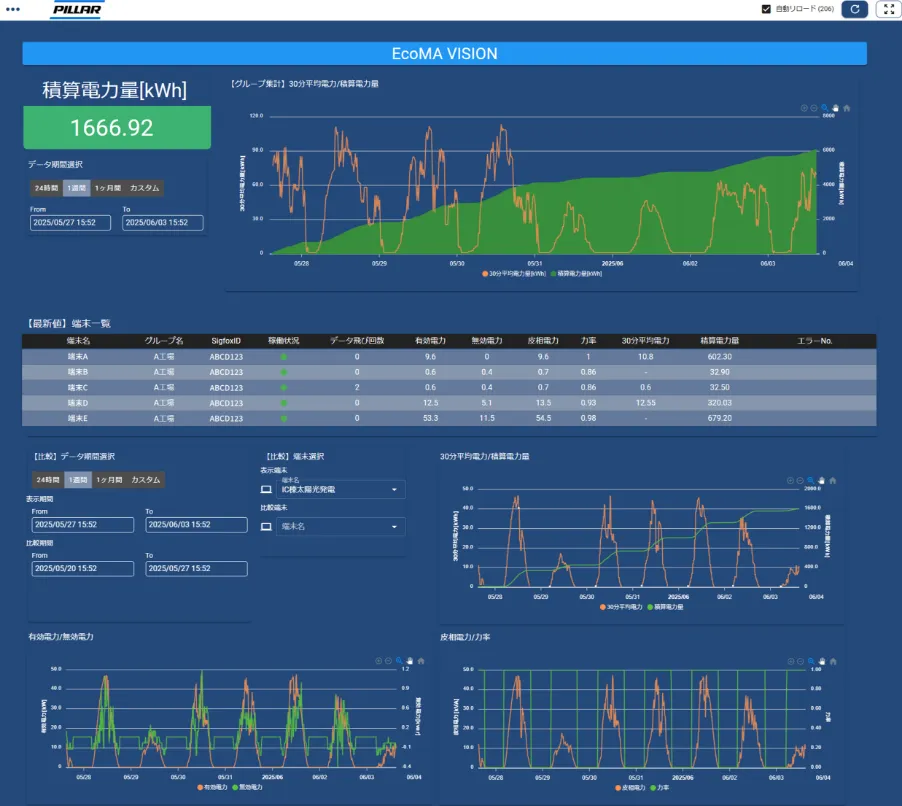Click 表示期間 From field in comparison panel

click(83, 525)
